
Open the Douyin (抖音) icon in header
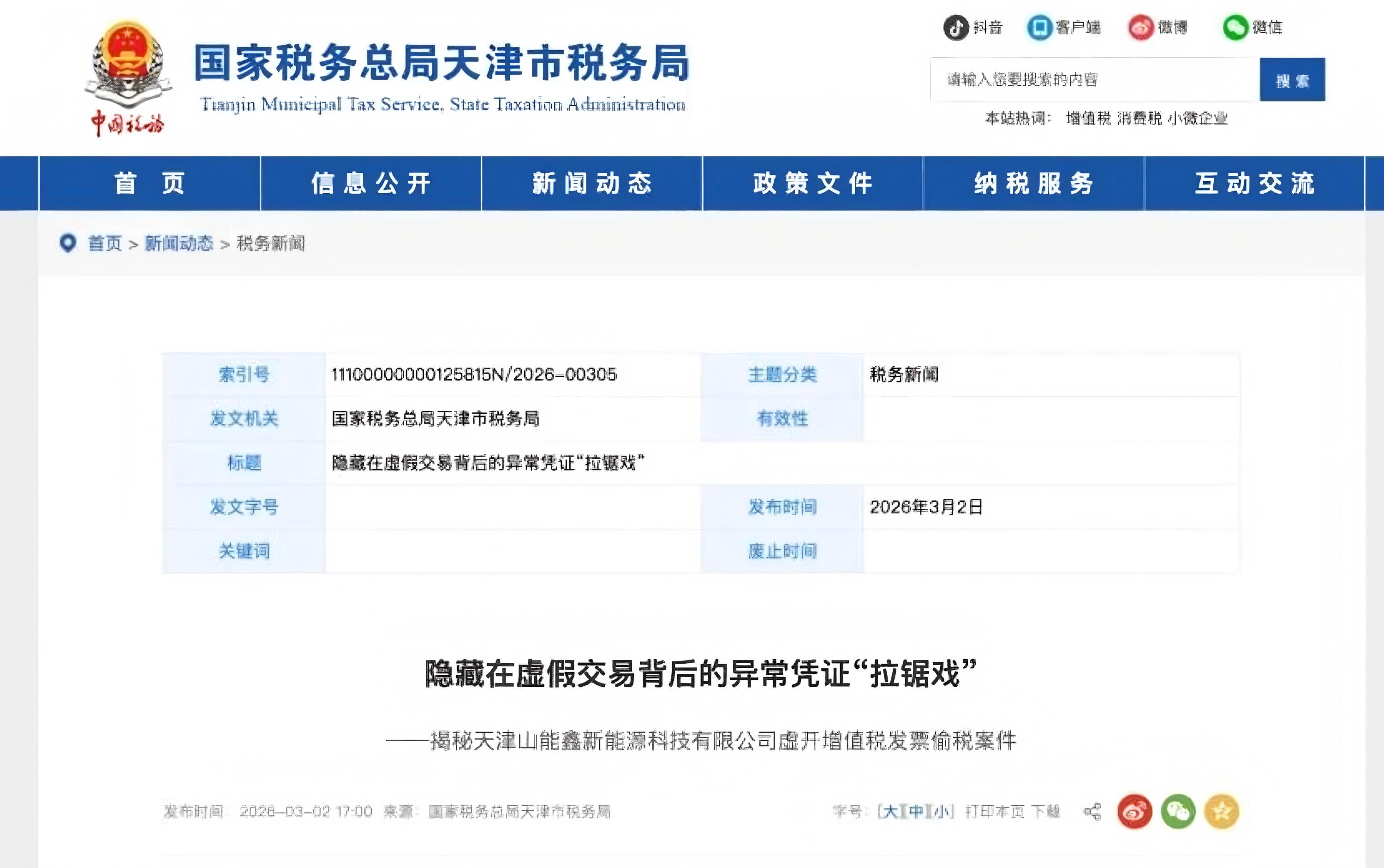point(956,27)
